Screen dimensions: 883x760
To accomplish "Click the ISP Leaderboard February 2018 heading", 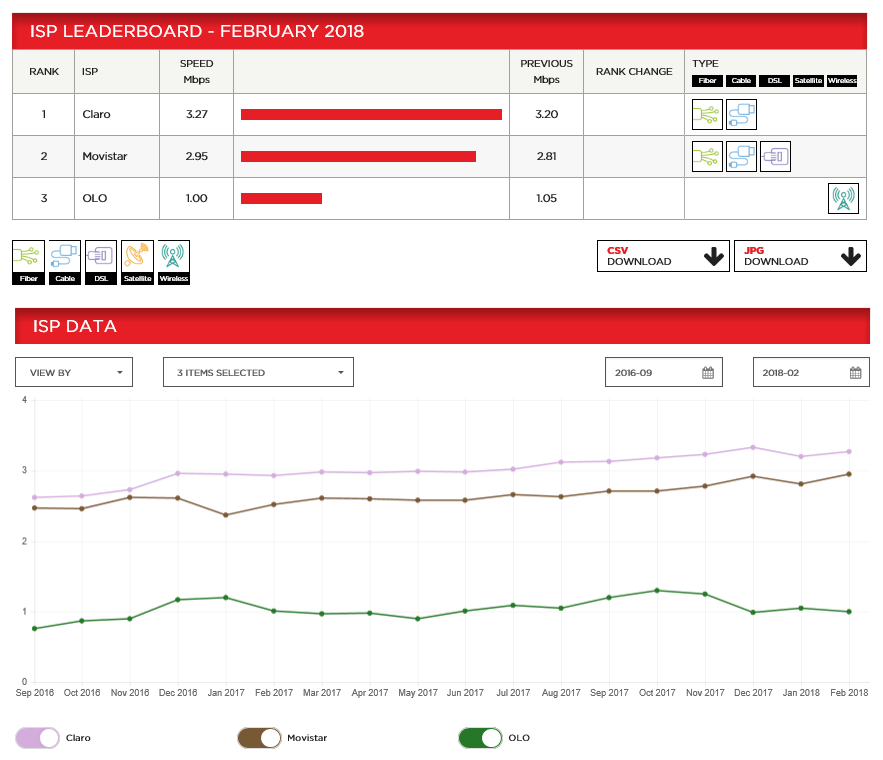I will coord(197,31).
